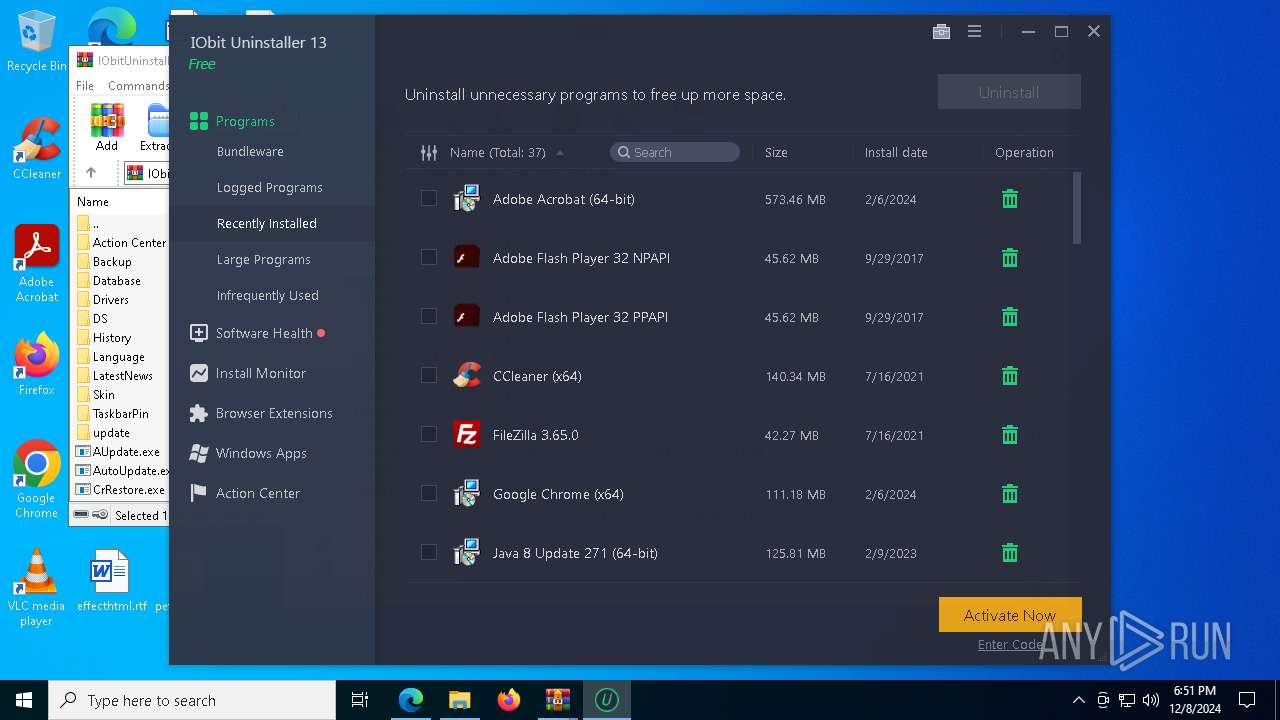Screen dimensions: 1280x720
Task: Click the trash icon for CCleaner (x64)
Action: tap(1010, 376)
